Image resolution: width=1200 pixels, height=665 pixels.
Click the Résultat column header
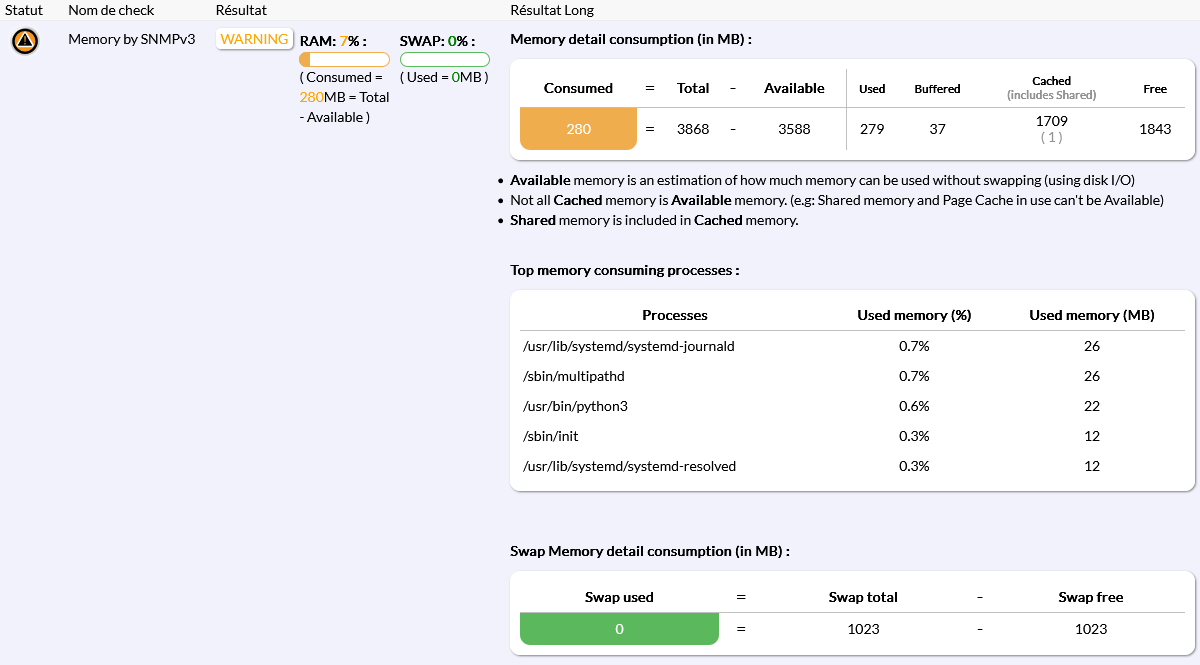[241, 10]
